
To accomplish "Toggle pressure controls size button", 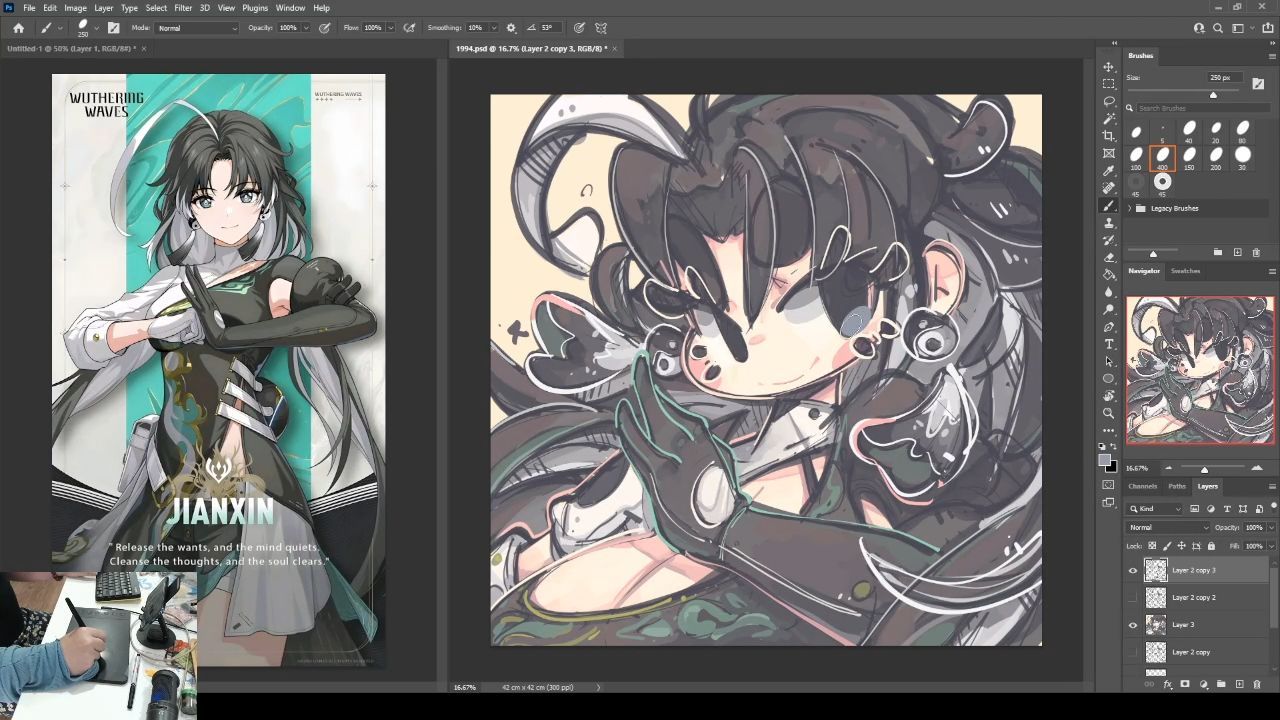I will [580, 28].
